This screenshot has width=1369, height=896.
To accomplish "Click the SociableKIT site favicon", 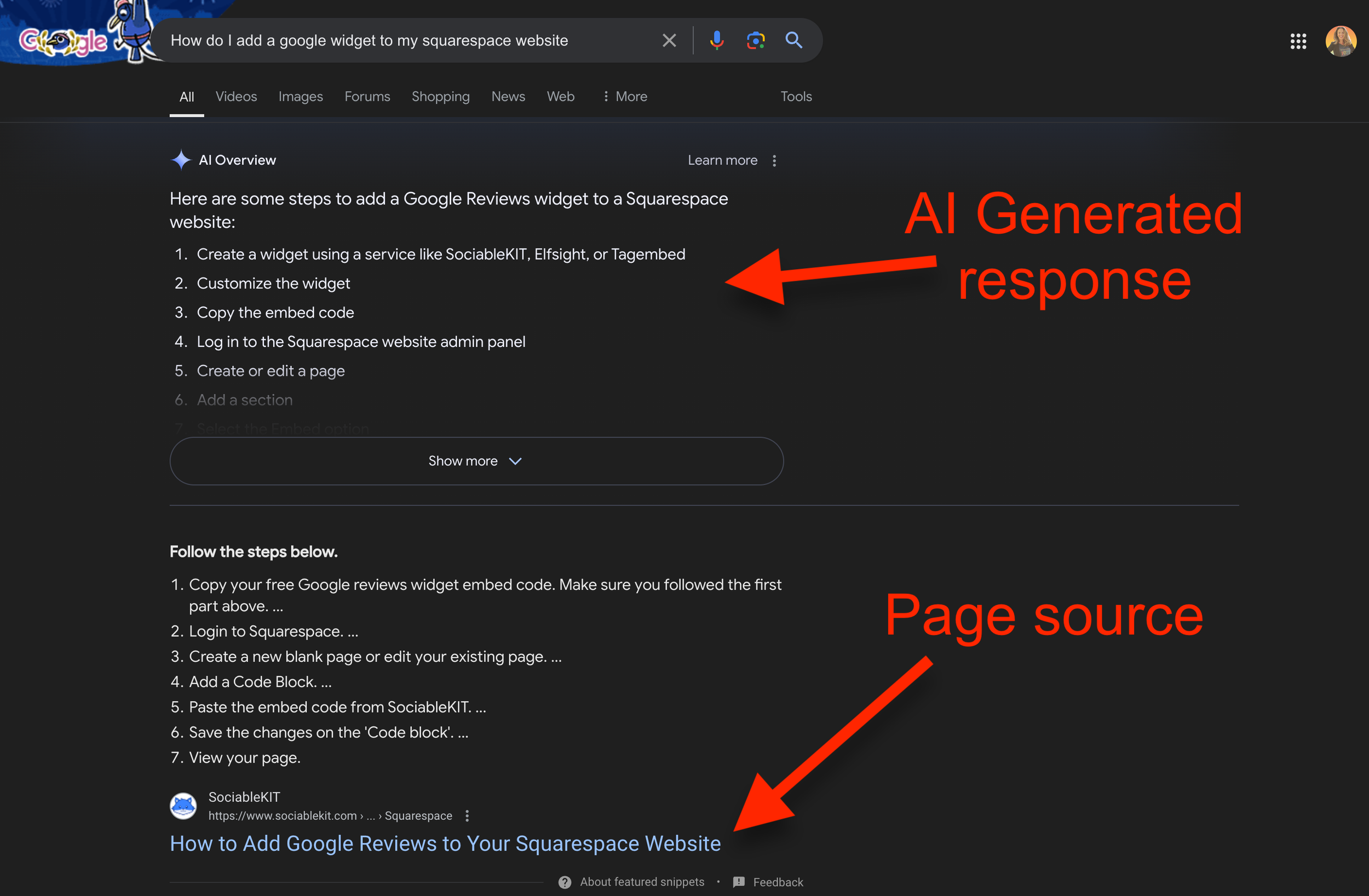I will pos(183,806).
